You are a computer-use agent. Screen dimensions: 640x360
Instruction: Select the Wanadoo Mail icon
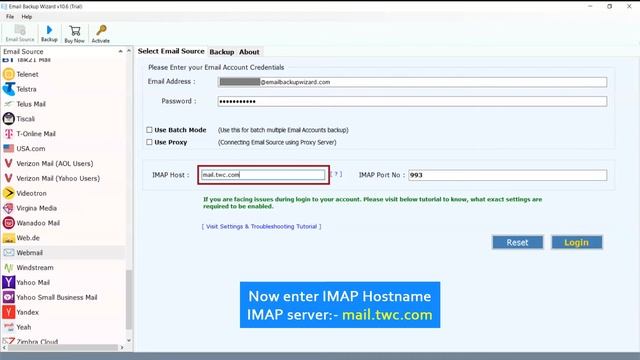pyautogui.click(x=9, y=223)
